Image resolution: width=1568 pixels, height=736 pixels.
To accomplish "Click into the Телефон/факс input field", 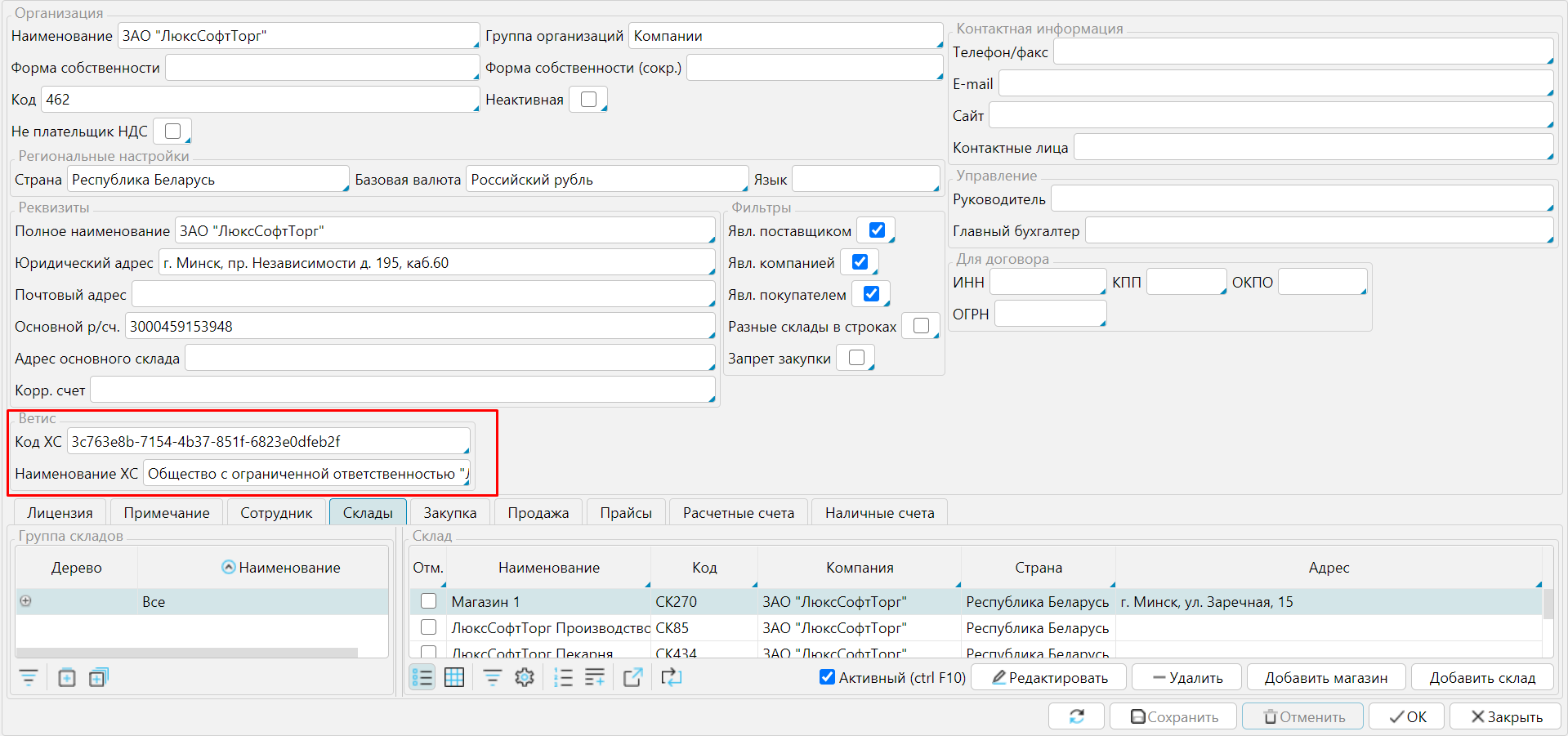I will 1302,52.
